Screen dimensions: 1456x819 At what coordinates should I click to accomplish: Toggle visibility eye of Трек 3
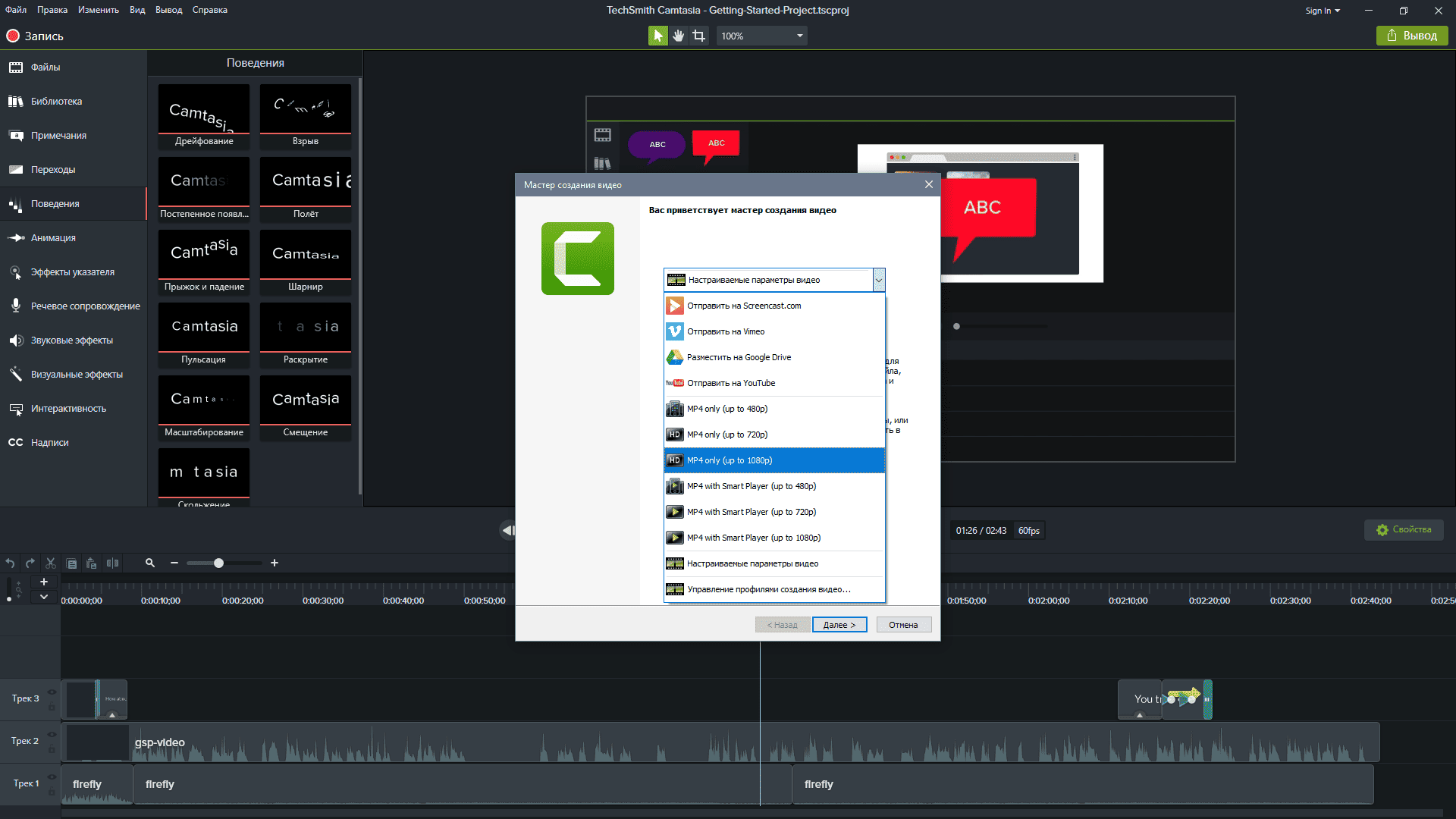pos(52,692)
